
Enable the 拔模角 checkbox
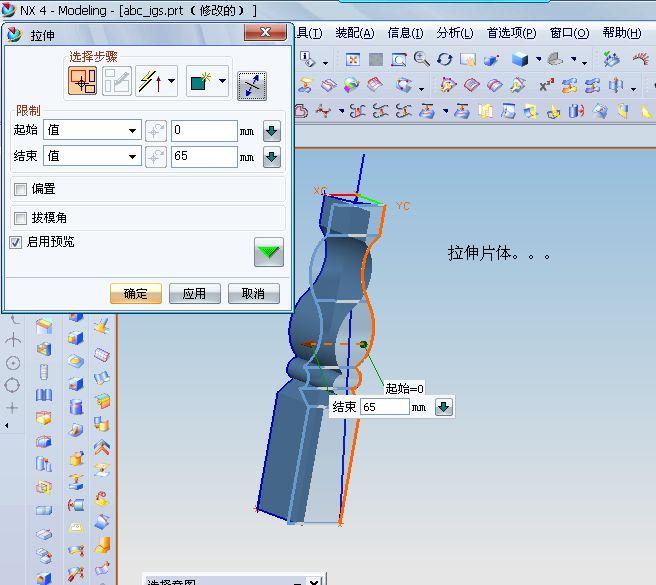coord(20,218)
